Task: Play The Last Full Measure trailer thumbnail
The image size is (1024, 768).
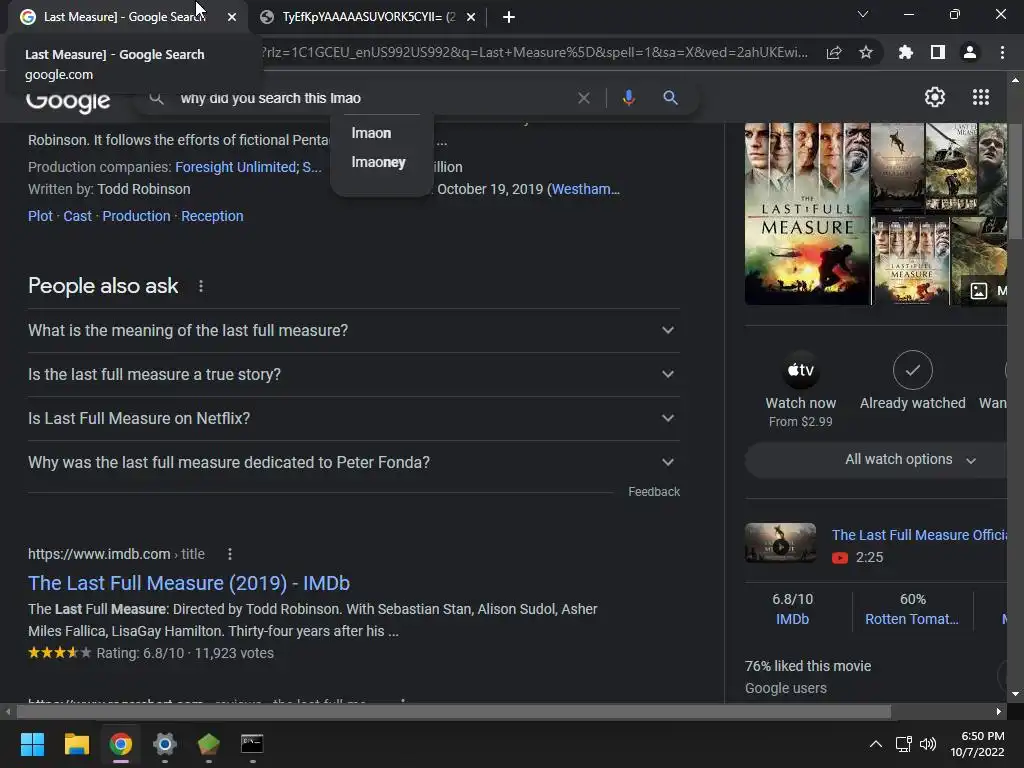Action: point(780,543)
